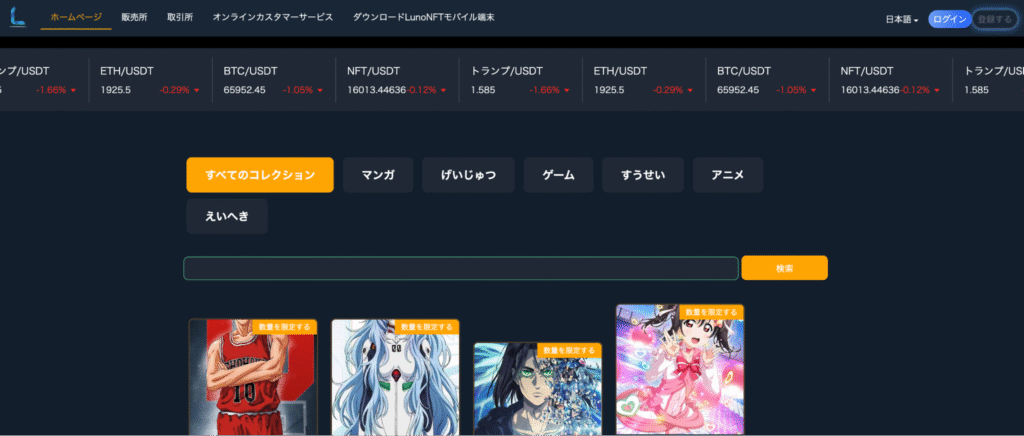Open the blue-haired character NFT card
This screenshot has width=1024, height=436.
coord(395,377)
